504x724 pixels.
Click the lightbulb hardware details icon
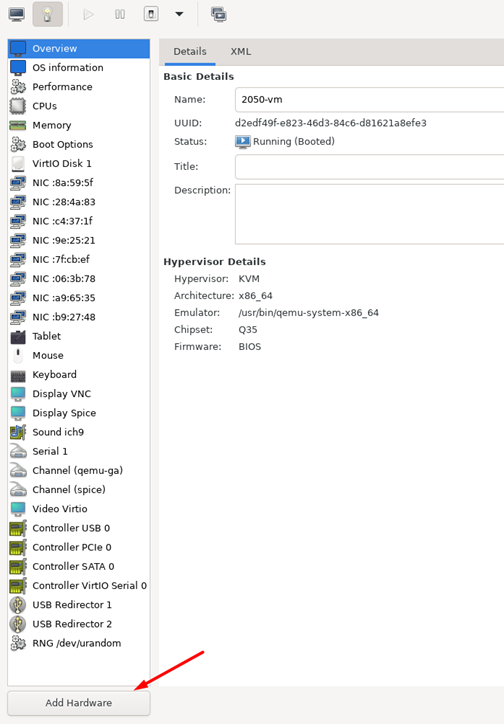[x=48, y=14]
